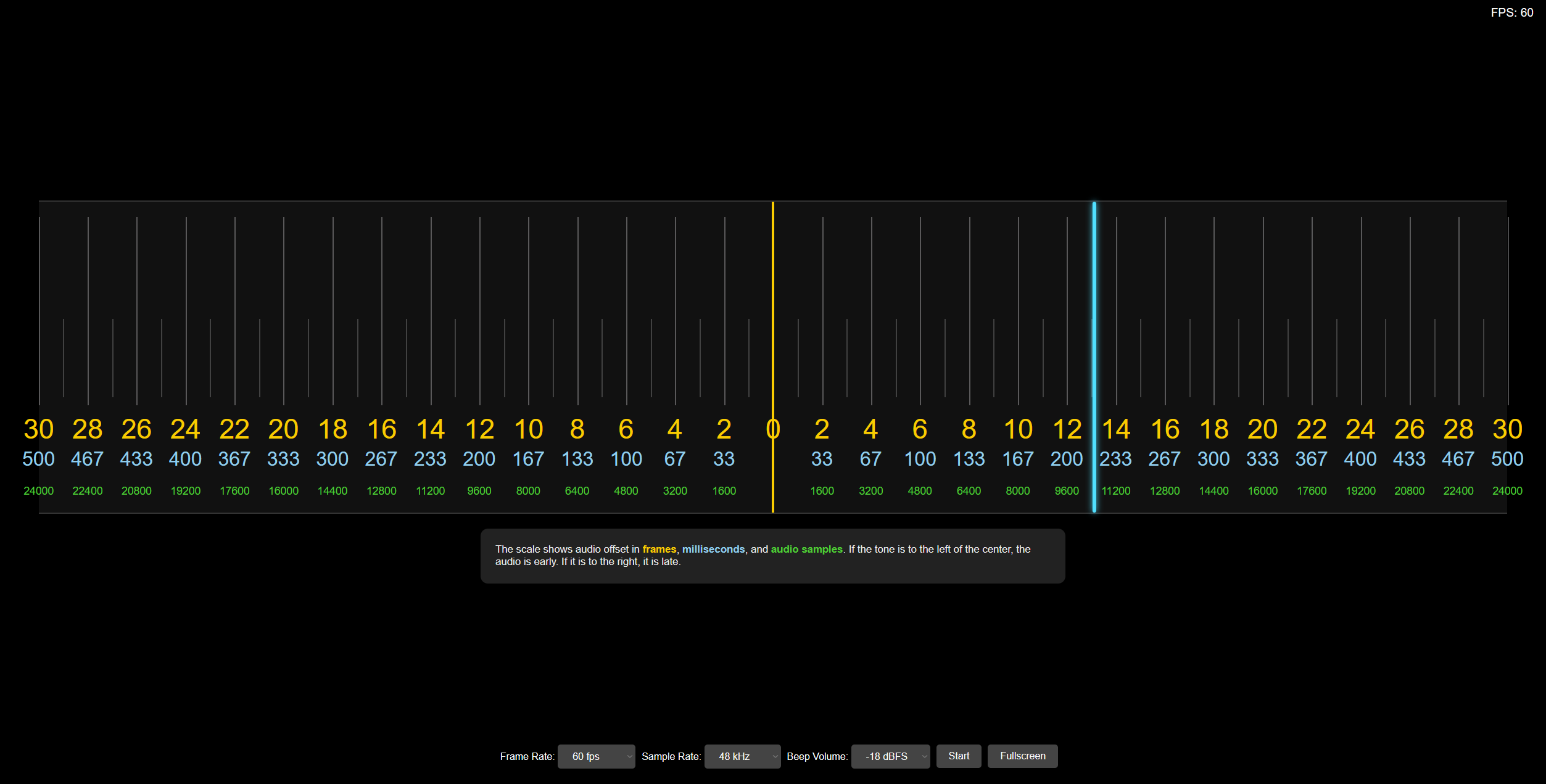Click the Fullscreen button
This screenshot has height=784, width=1546.
(x=1022, y=756)
